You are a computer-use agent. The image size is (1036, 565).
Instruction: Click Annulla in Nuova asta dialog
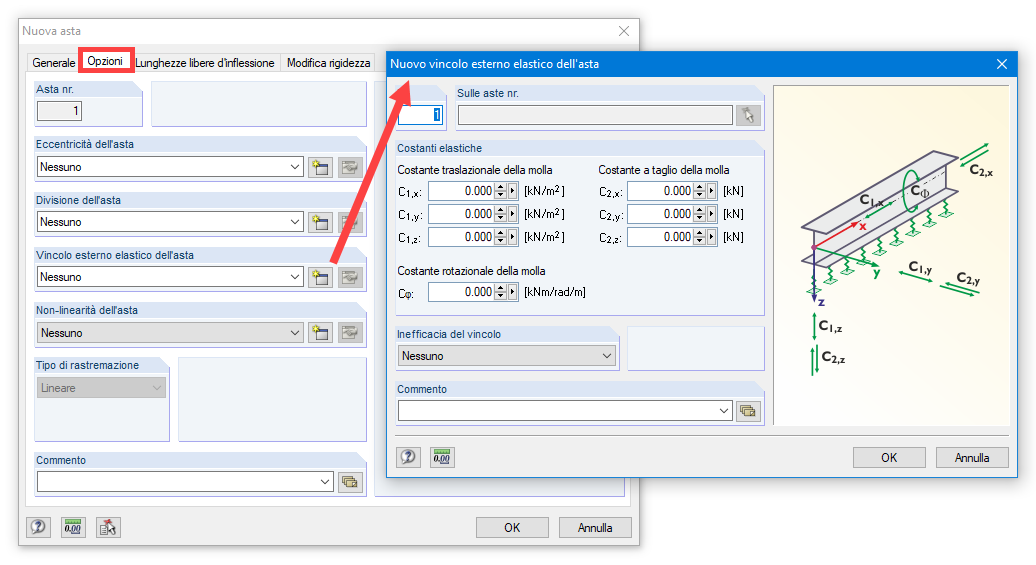595,527
